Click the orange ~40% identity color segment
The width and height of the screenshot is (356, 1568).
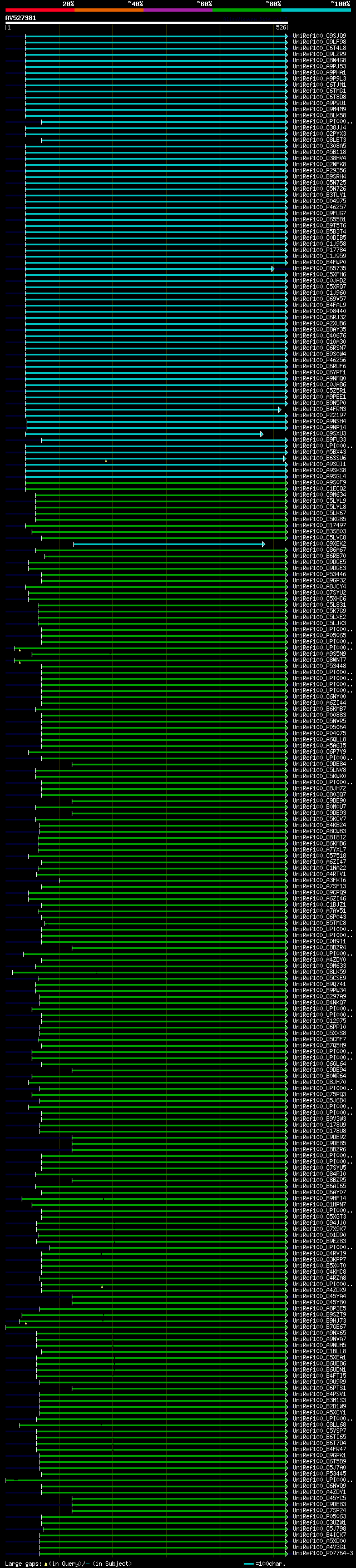(x=109, y=10)
